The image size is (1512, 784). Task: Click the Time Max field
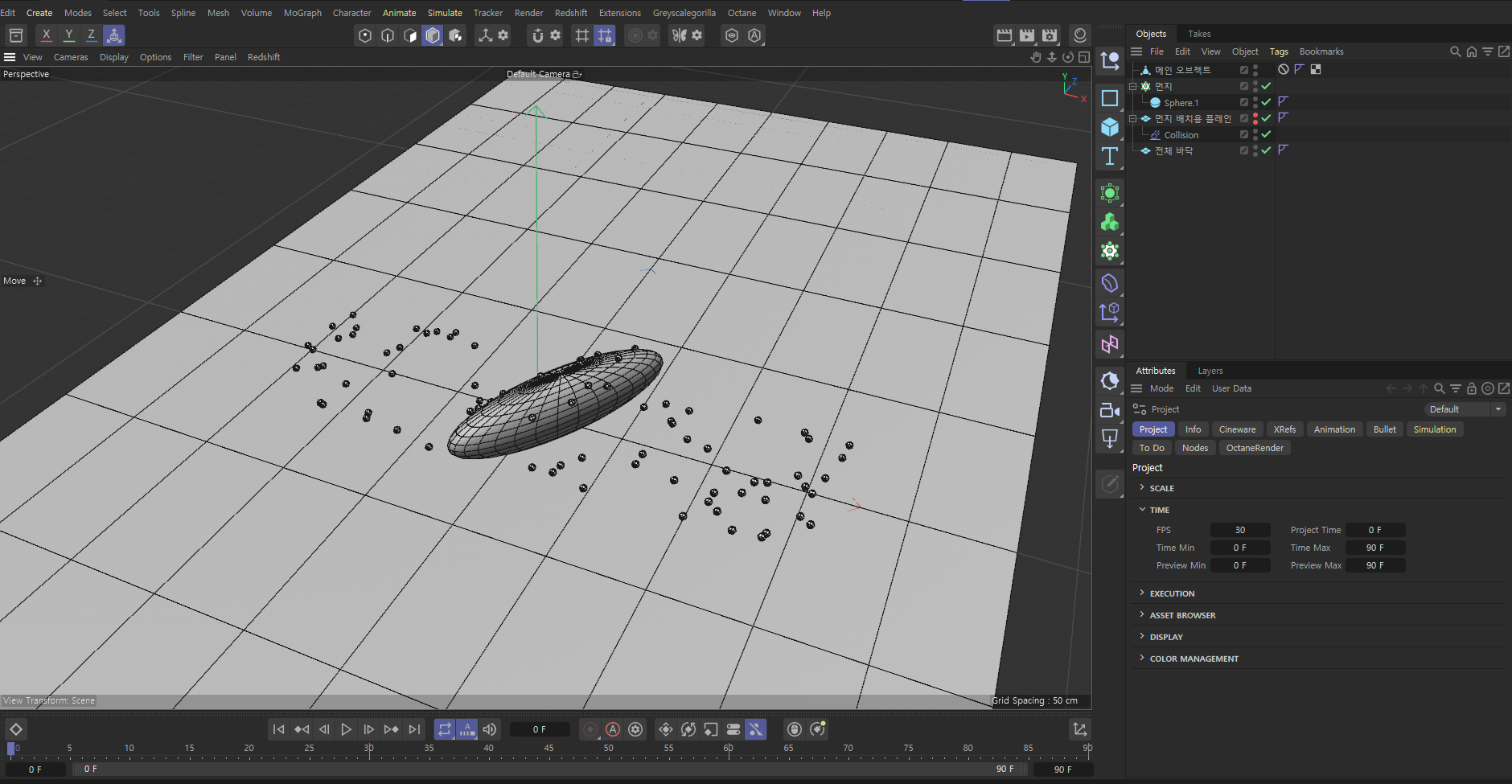[1375, 548]
